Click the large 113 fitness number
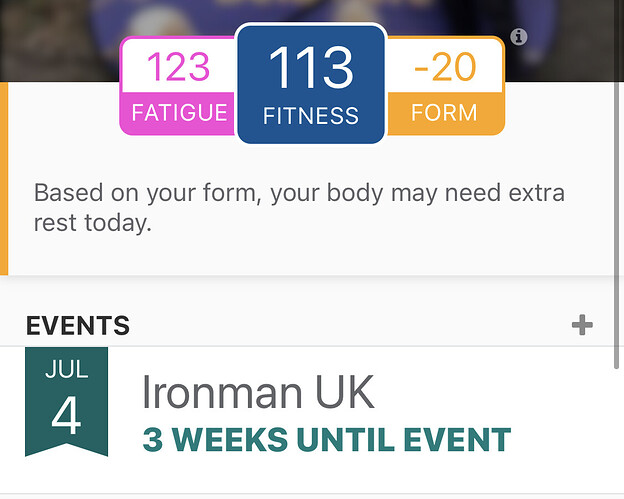624x499 pixels. 311,67
